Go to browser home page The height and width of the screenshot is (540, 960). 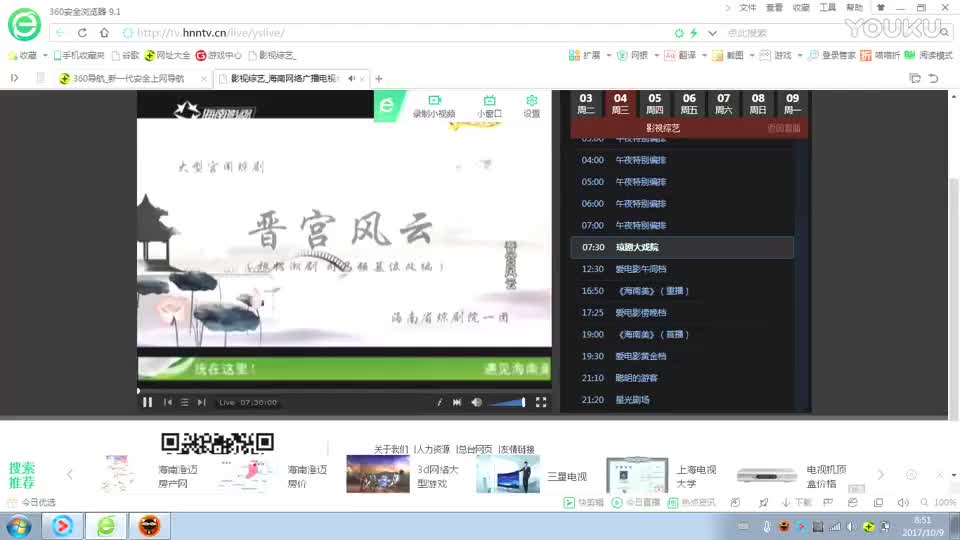[104, 32]
